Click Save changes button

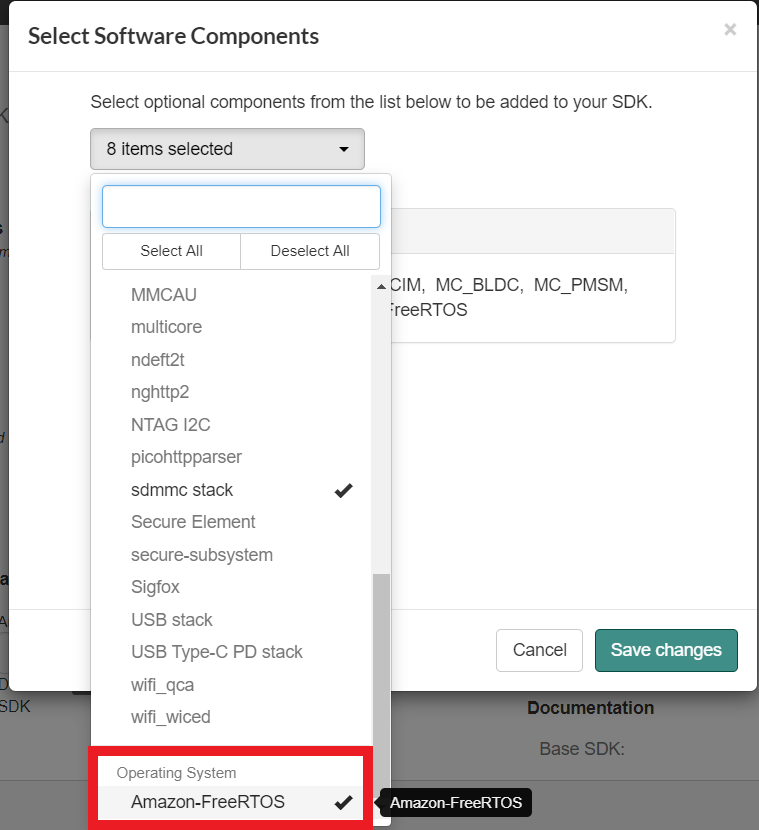click(x=666, y=650)
